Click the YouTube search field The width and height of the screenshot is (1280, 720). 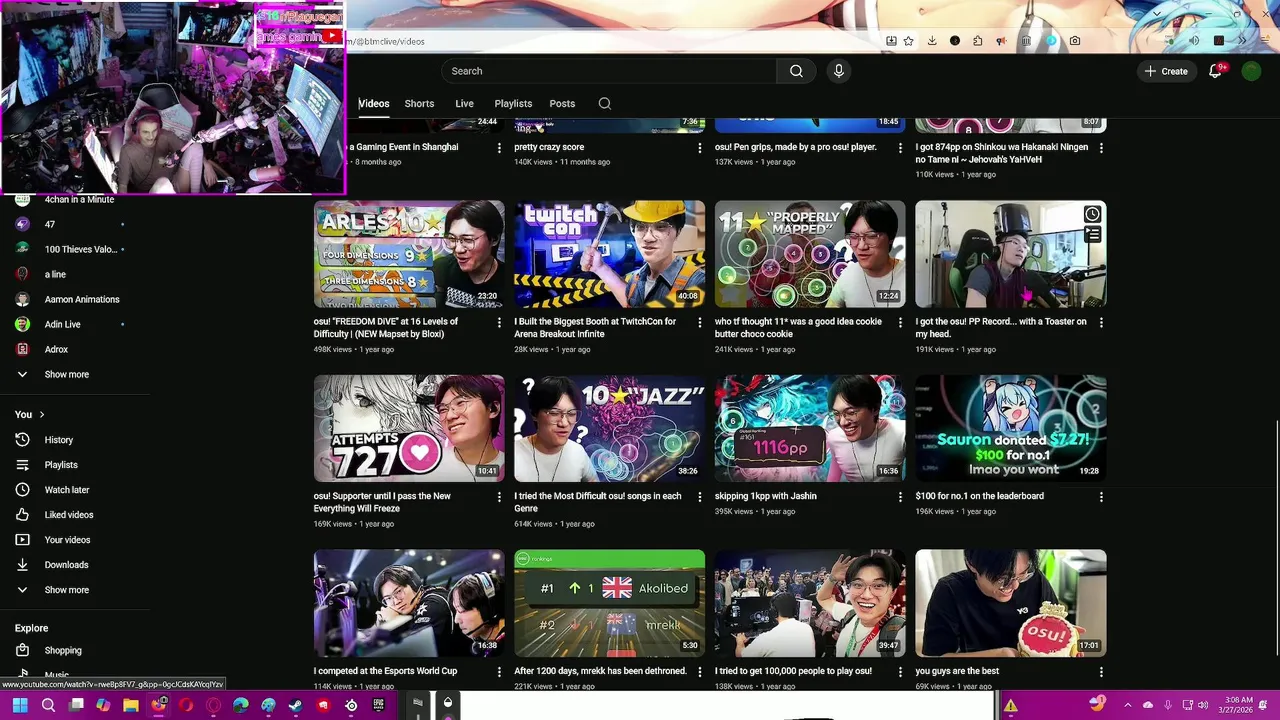(608, 71)
